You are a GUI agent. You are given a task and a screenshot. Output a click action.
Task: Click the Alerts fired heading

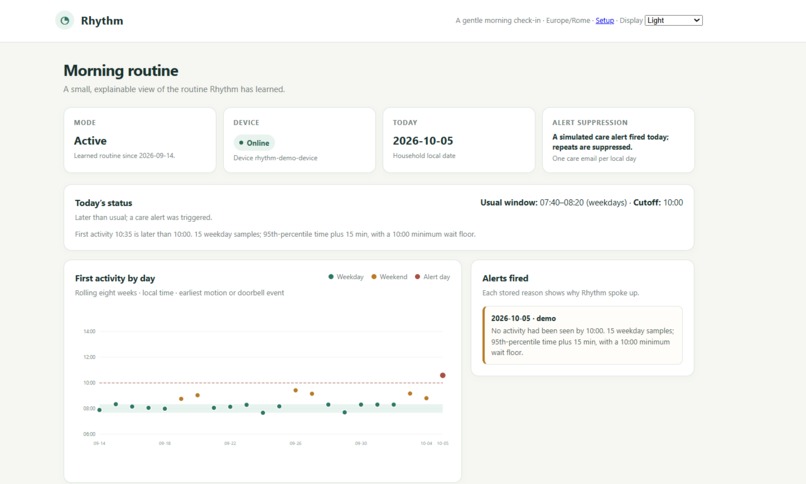pyautogui.click(x=505, y=278)
